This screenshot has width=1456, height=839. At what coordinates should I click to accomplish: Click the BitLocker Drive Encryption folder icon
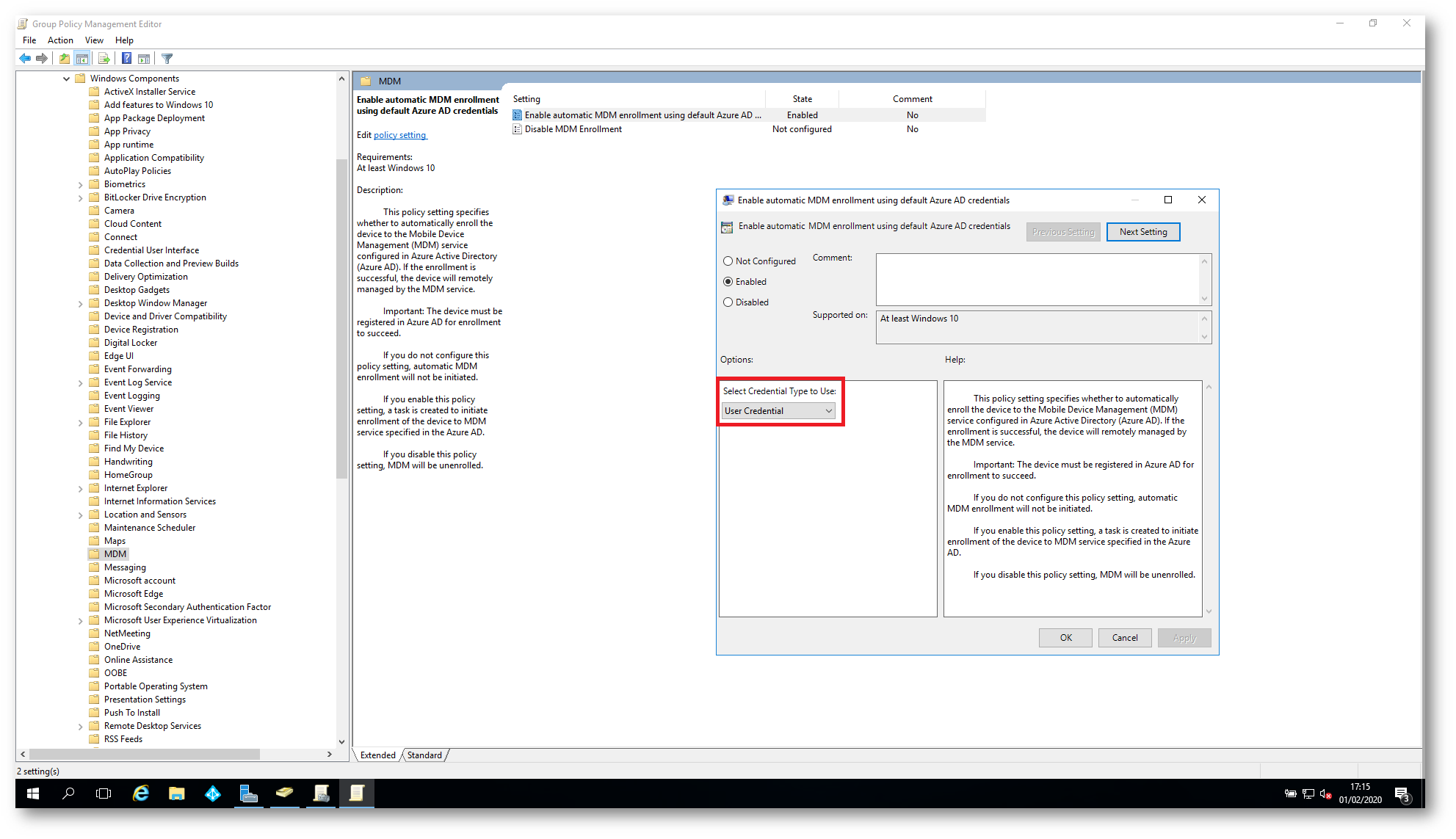[x=94, y=197]
